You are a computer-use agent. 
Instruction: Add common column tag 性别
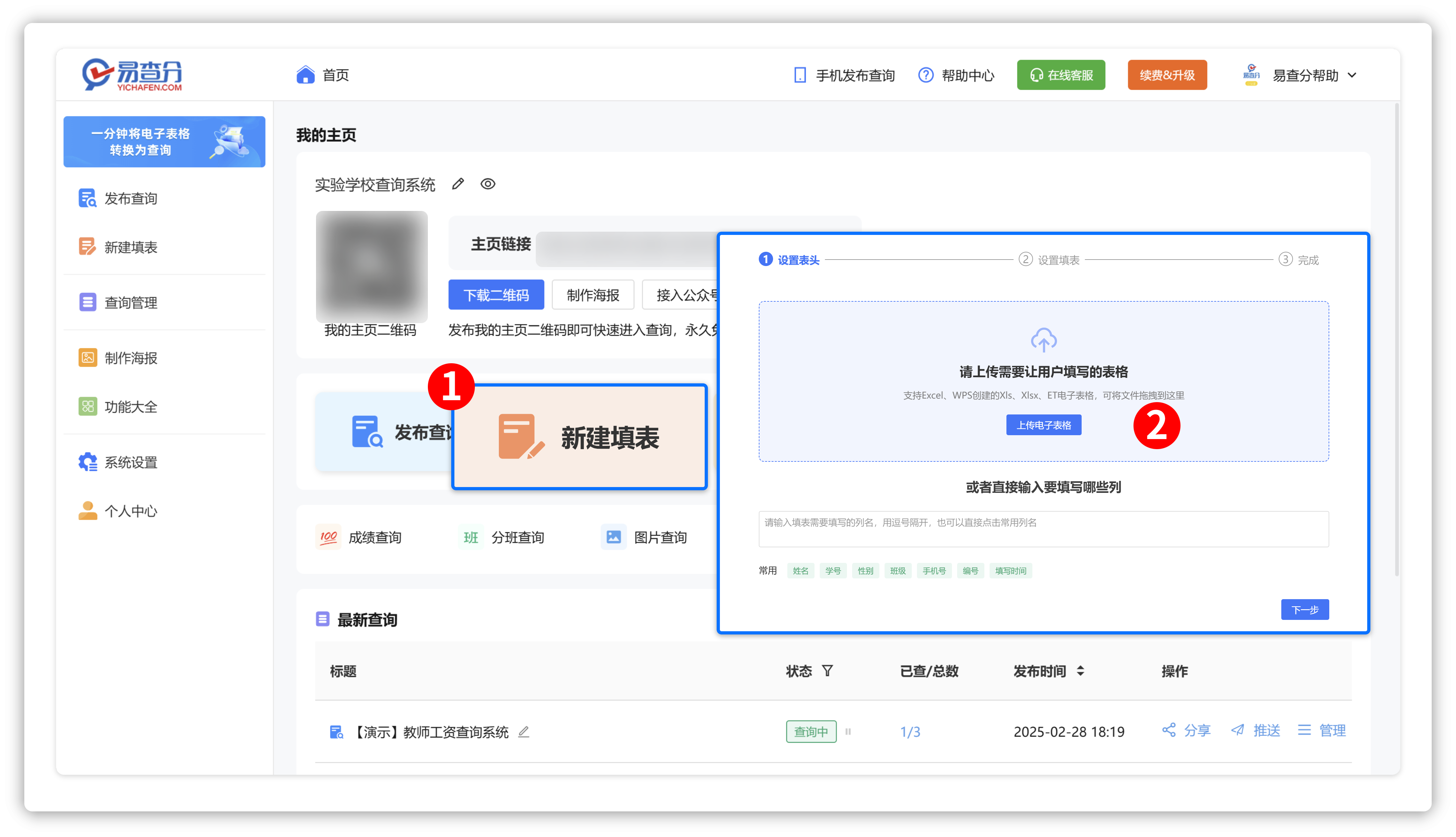(865, 571)
